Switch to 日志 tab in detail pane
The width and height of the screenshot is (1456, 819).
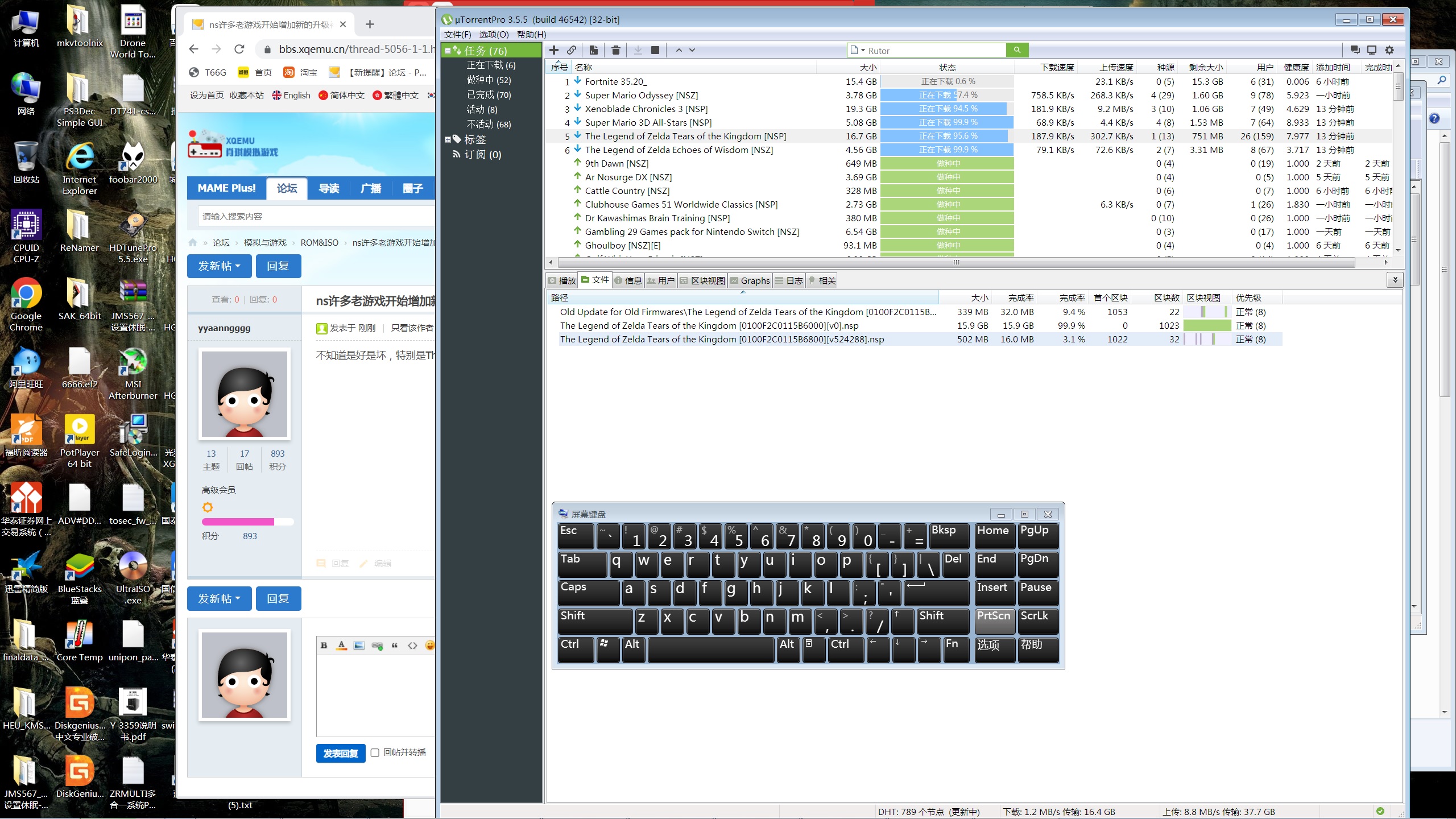pos(789,280)
